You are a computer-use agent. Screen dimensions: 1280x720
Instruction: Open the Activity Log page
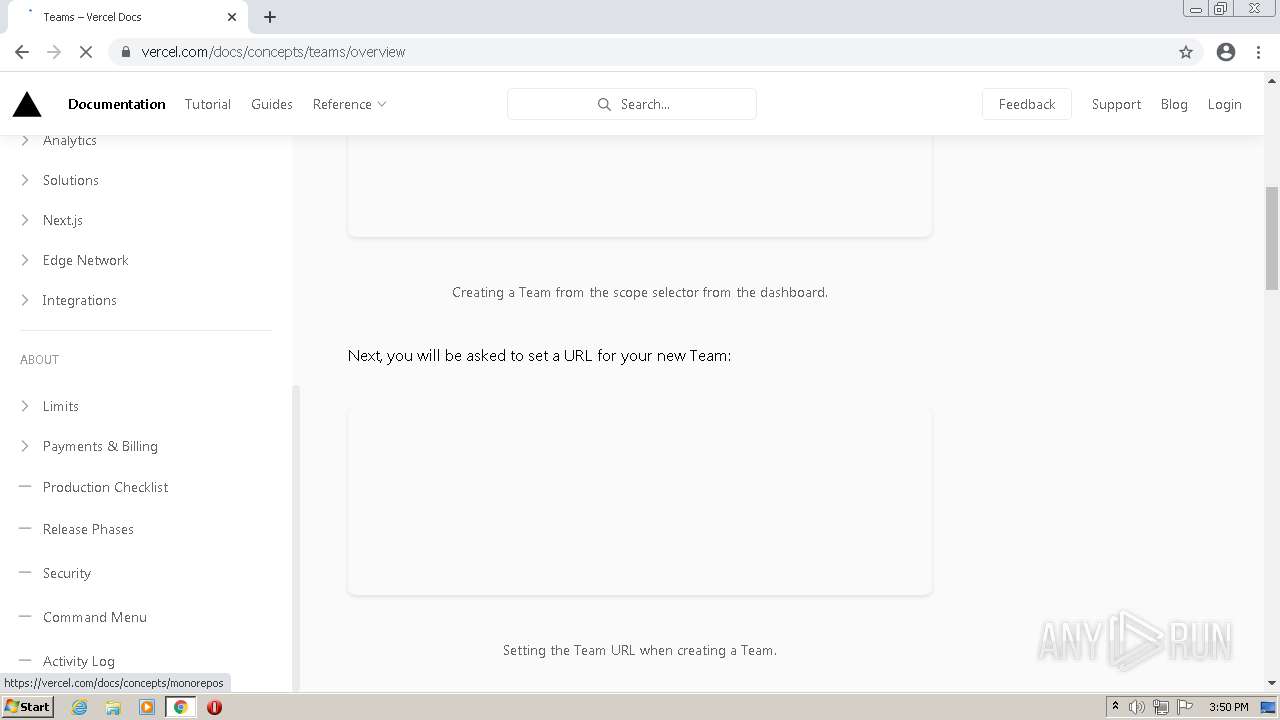79,661
